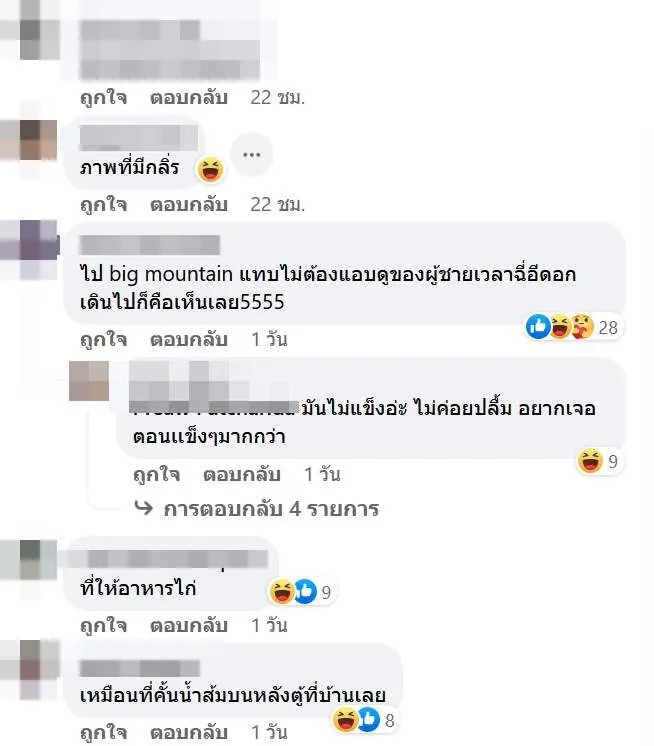
Task: Open the haha reaction on ที่ให้อาหารไก่ comment
Action: tap(282, 591)
